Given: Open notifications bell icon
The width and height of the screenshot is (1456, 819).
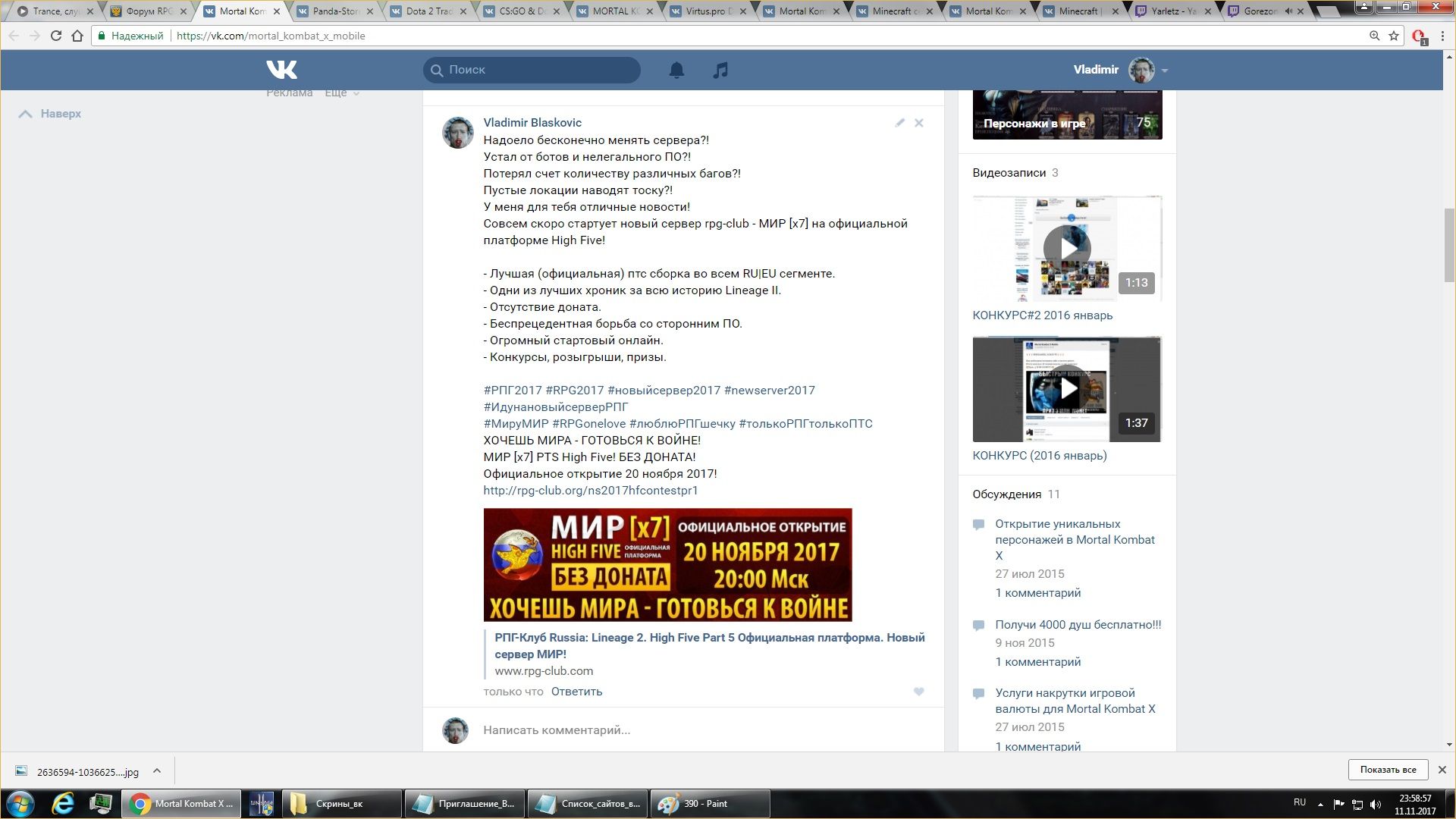Looking at the screenshot, I should coord(676,70).
